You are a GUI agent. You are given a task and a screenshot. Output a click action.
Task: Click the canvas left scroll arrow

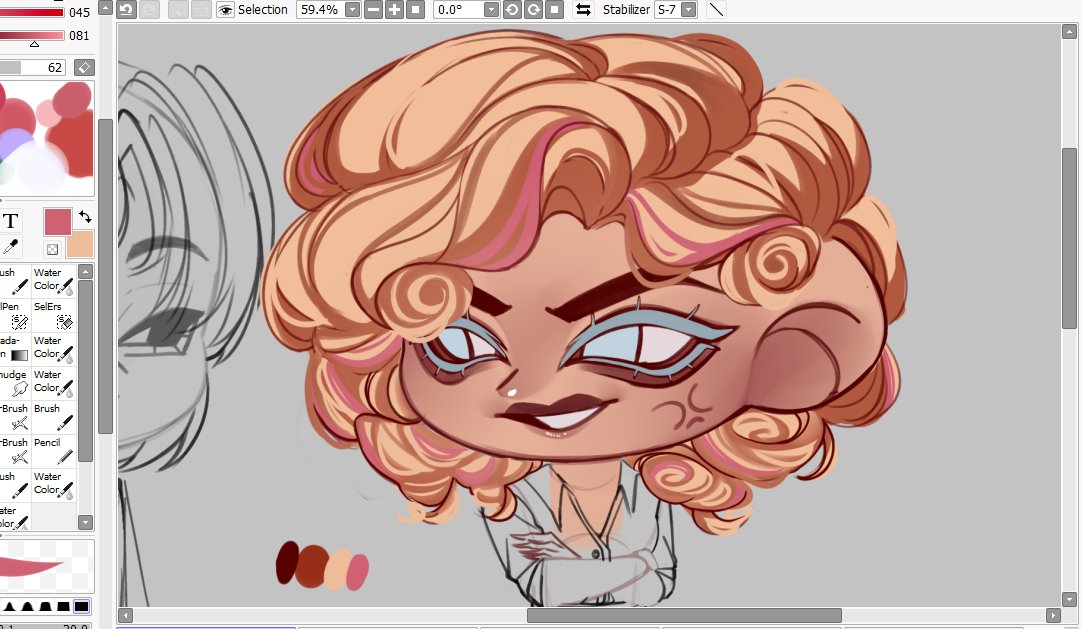click(125, 615)
